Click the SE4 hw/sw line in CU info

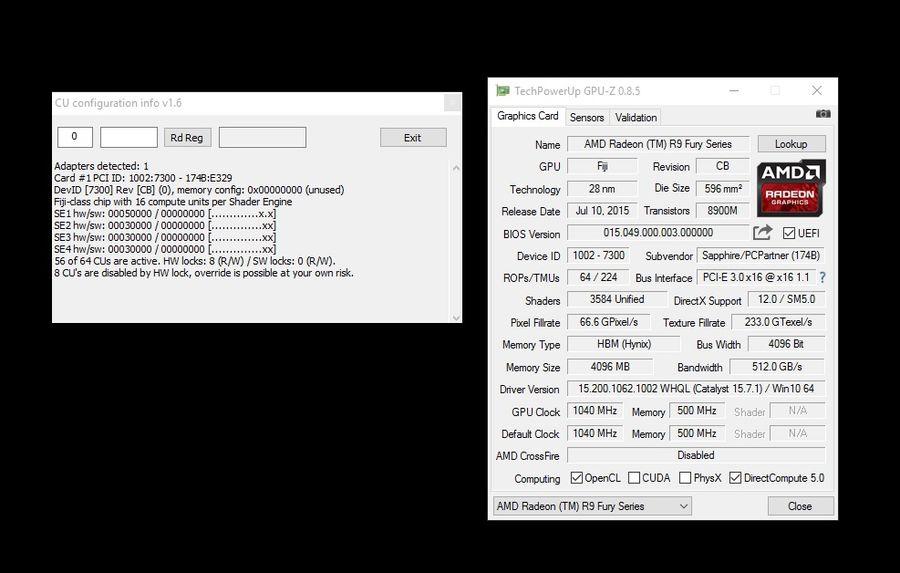click(165, 249)
